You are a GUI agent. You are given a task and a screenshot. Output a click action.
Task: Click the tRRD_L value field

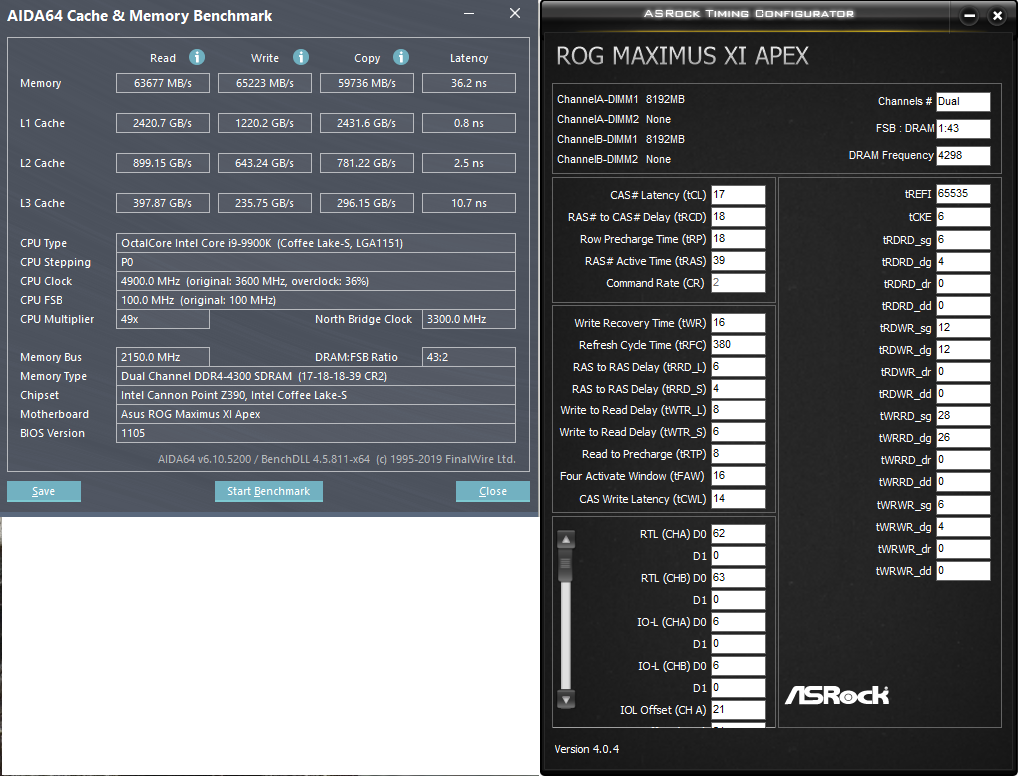[738, 367]
